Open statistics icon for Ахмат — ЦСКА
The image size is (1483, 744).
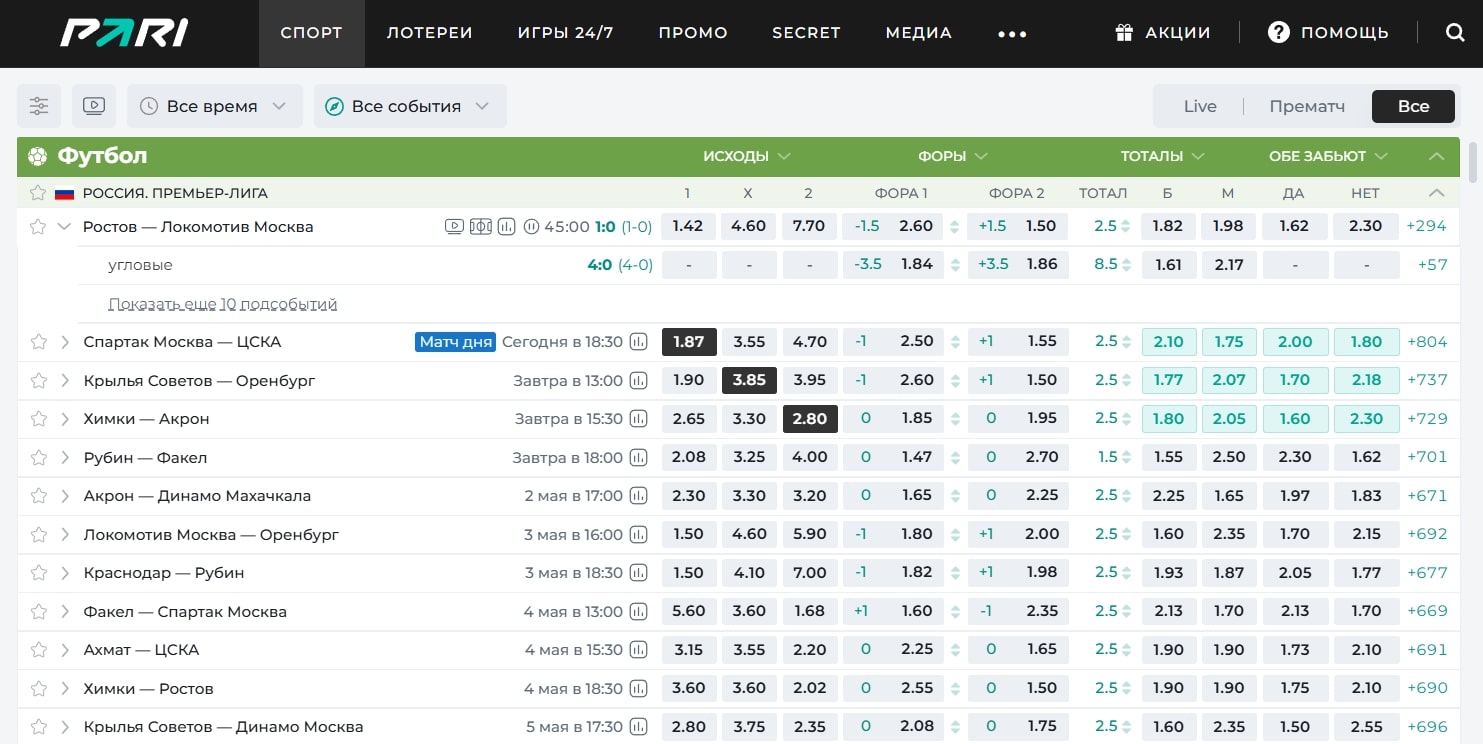tap(638, 650)
